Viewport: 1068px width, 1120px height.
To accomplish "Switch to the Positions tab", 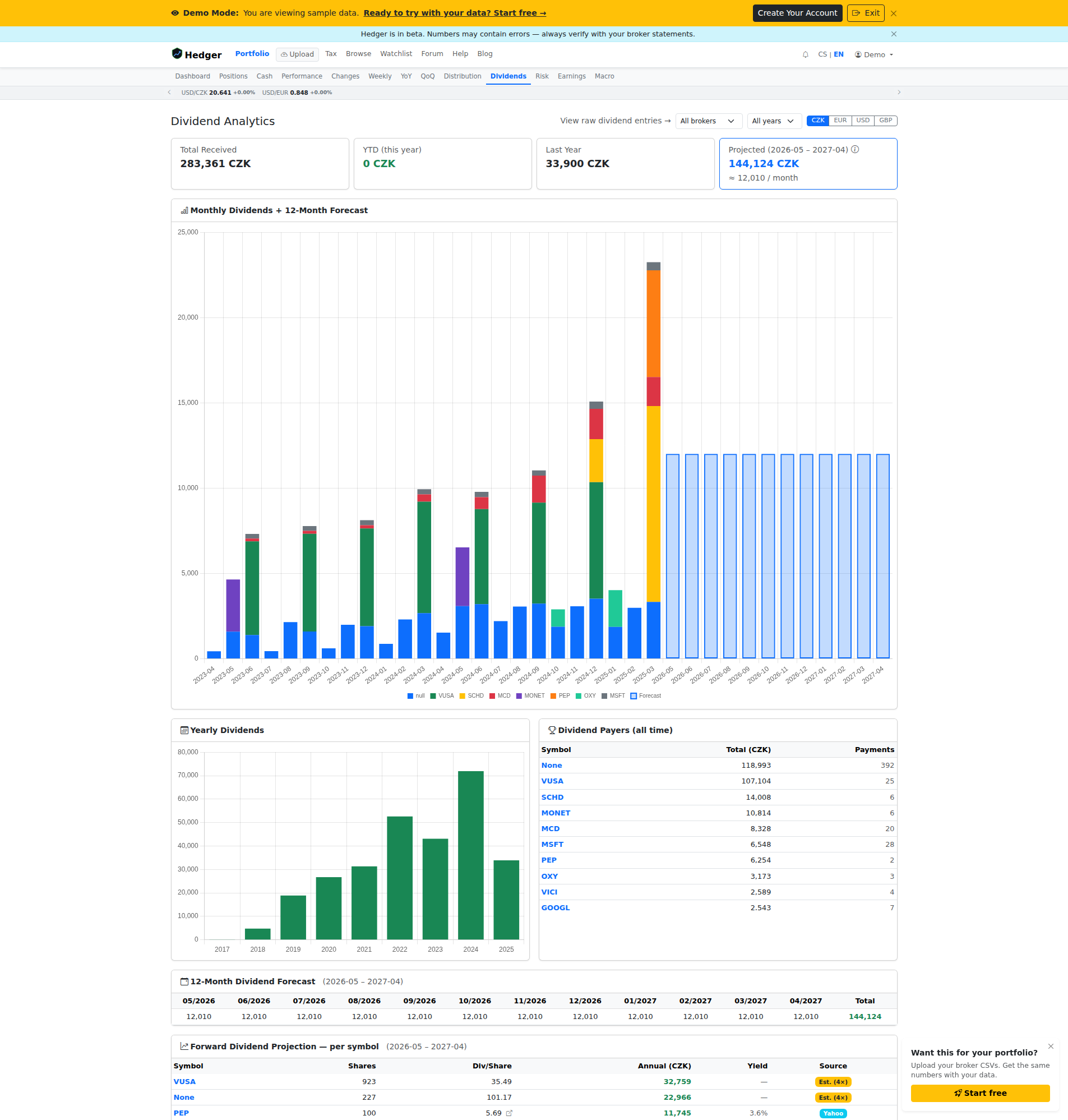I will point(233,76).
